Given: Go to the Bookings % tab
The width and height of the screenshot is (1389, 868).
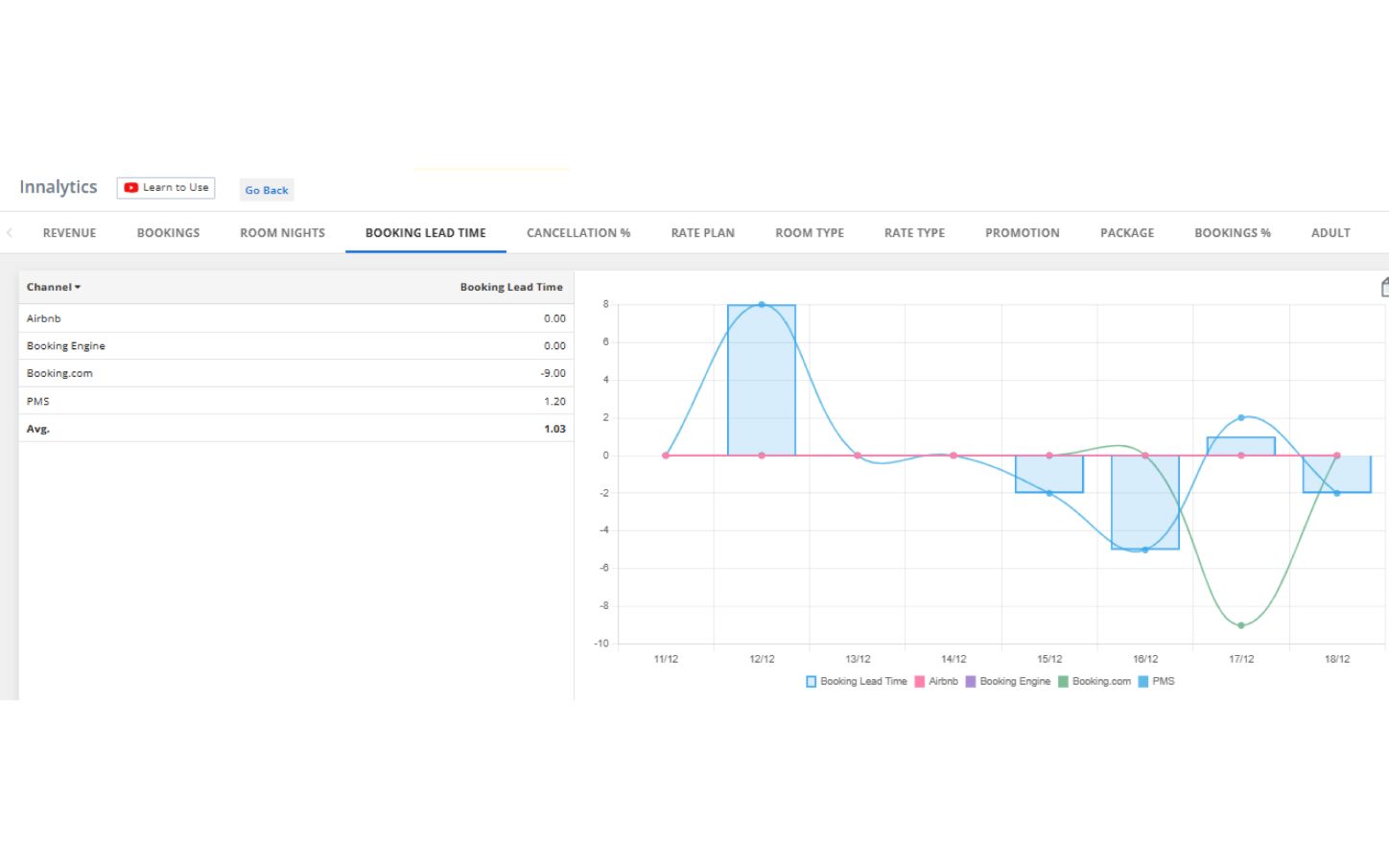Looking at the screenshot, I should [1232, 233].
